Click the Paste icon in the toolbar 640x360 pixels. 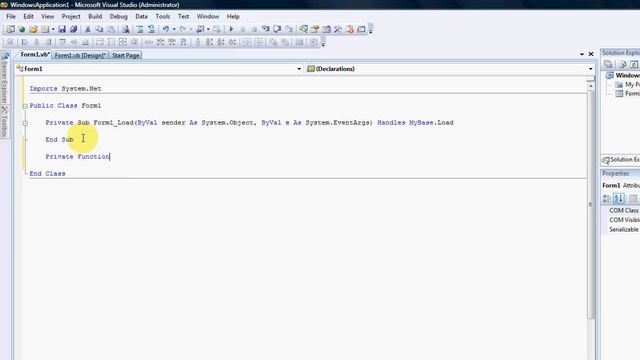[111, 29]
